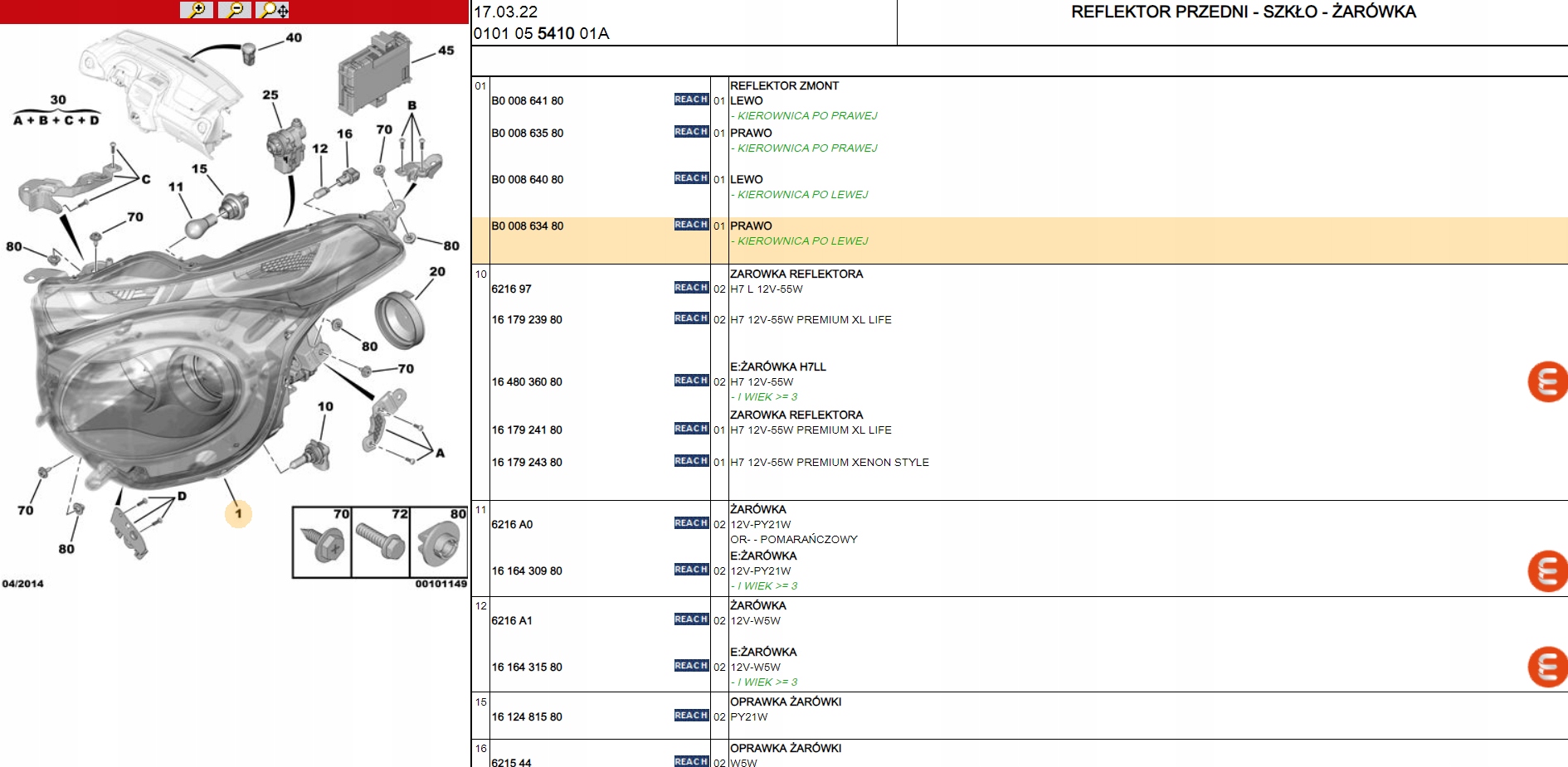Click REACH badge next to 16 179 239 80
This screenshot has width=1568, height=767.
tap(691, 318)
